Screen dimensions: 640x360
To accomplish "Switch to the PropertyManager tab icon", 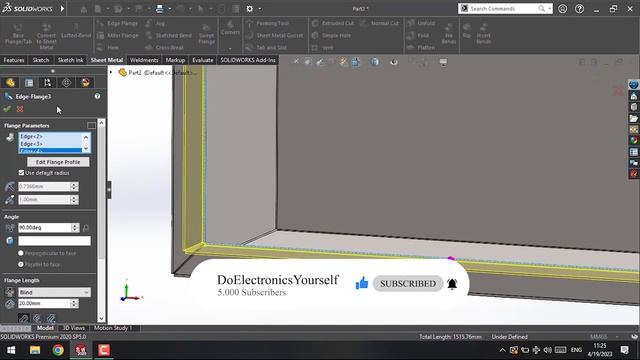I will (x=29, y=82).
